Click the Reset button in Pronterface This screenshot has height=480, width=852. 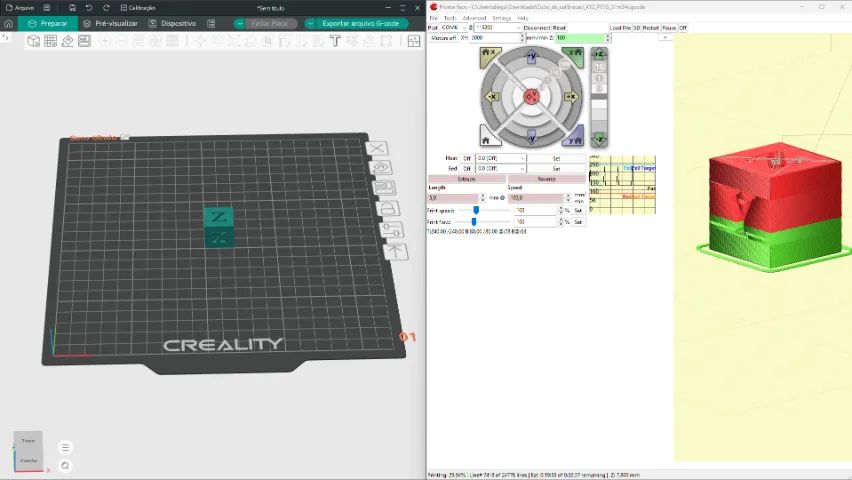[559, 28]
